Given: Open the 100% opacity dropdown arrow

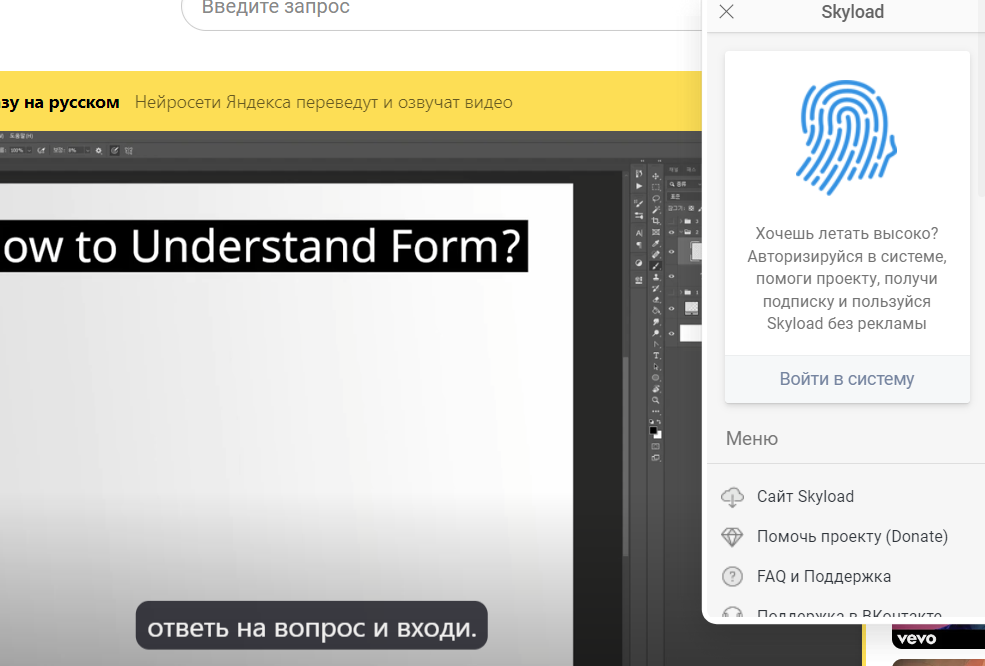Looking at the screenshot, I should point(29,151).
